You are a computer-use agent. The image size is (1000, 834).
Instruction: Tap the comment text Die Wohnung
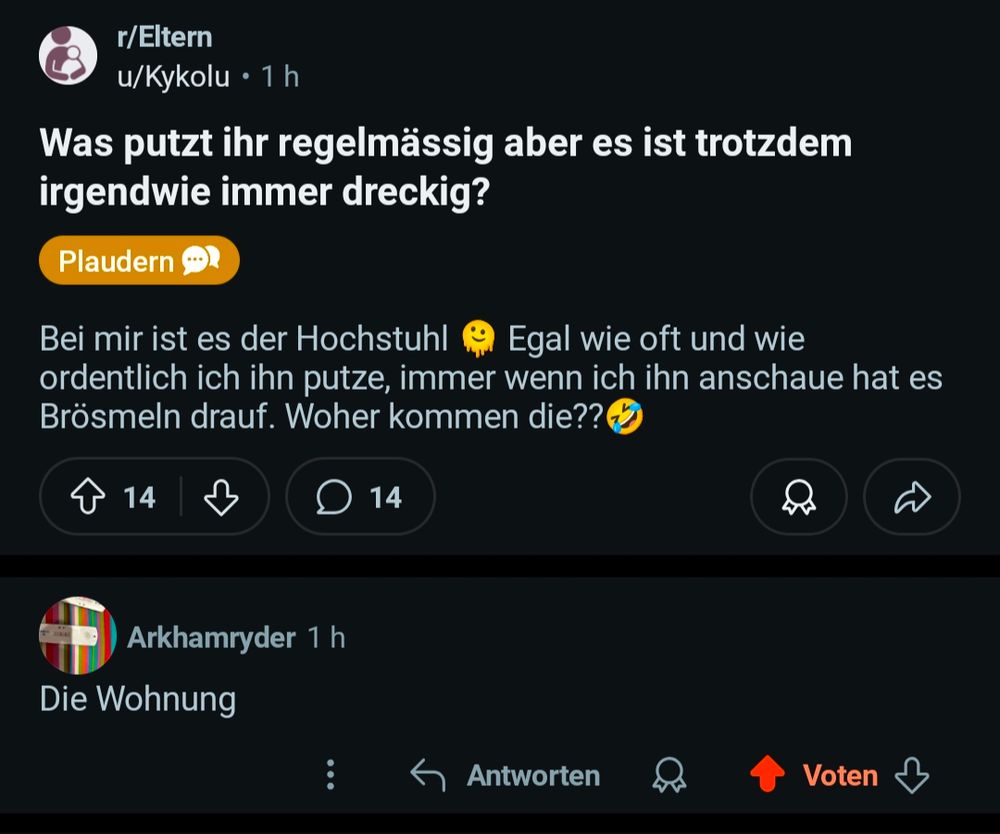tap(137, 699)
